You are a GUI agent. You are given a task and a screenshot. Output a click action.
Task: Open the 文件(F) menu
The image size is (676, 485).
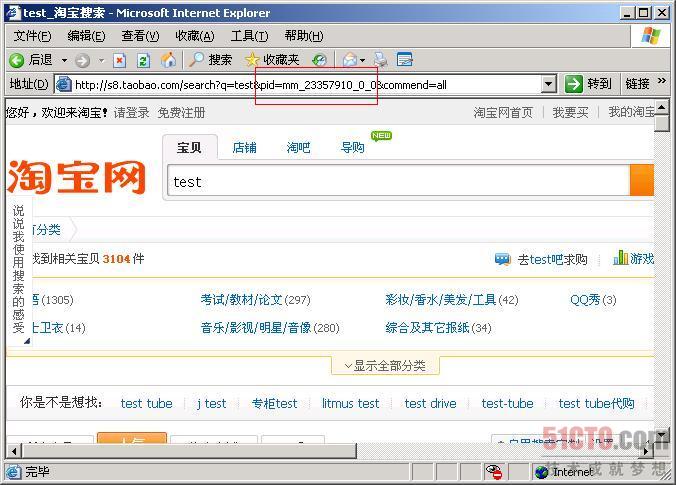32,36
